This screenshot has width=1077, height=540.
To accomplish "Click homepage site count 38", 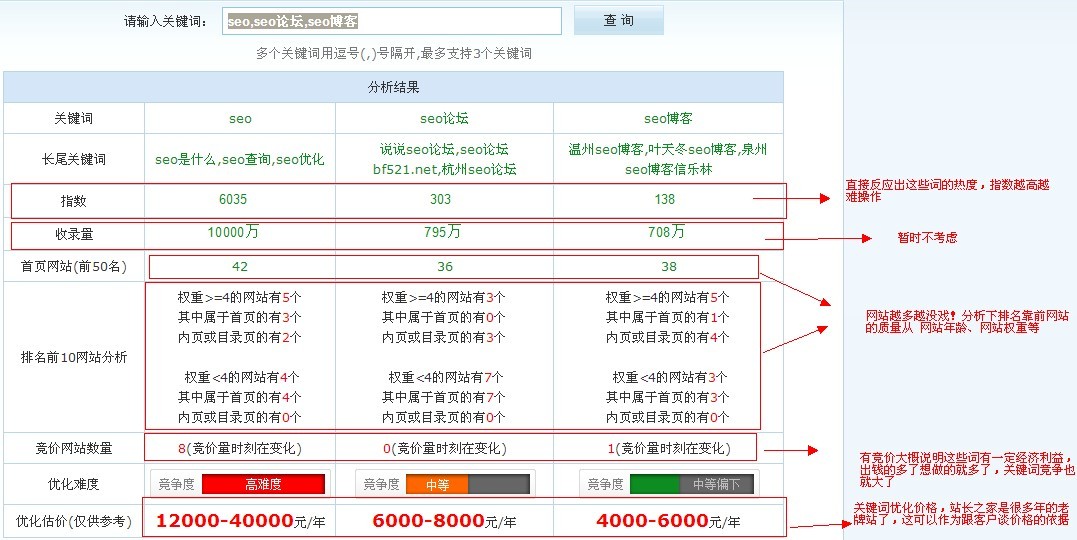I will click(x=669, y=267).
